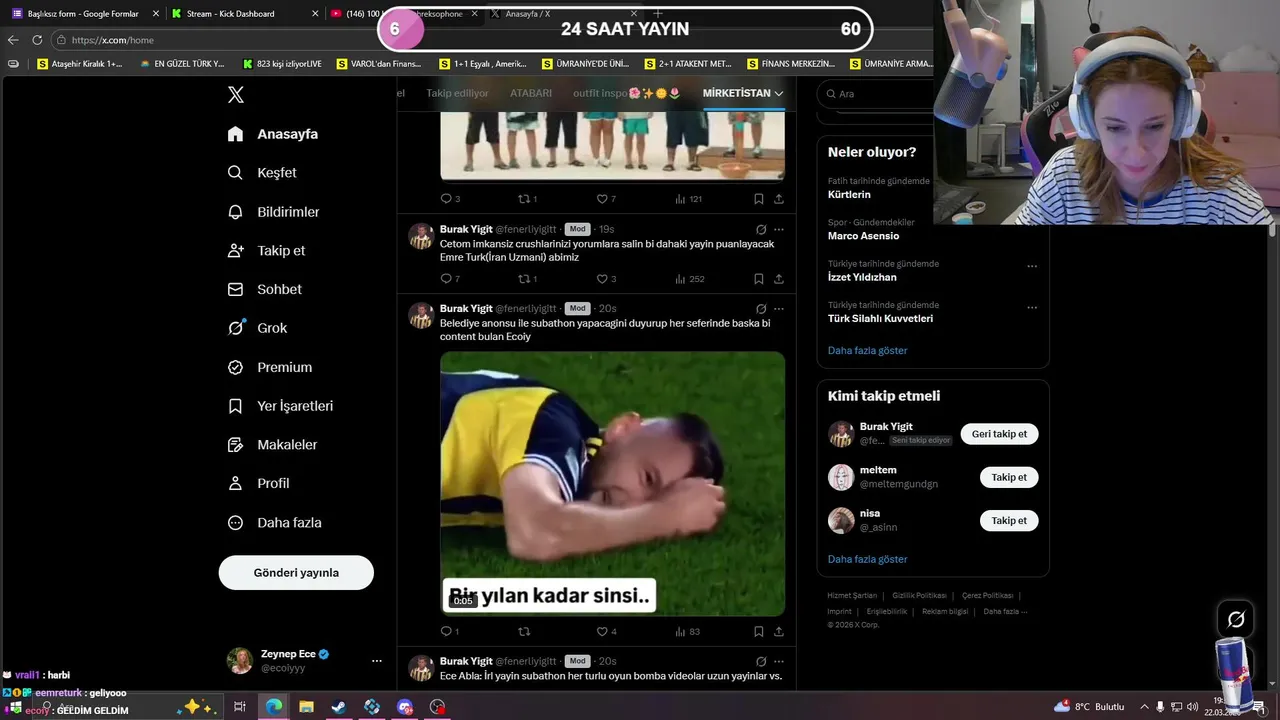This screenshot has height=720, width=1280.
Task: Bookmark the top tweet with 121 views
Action: [x=759, y=199]
